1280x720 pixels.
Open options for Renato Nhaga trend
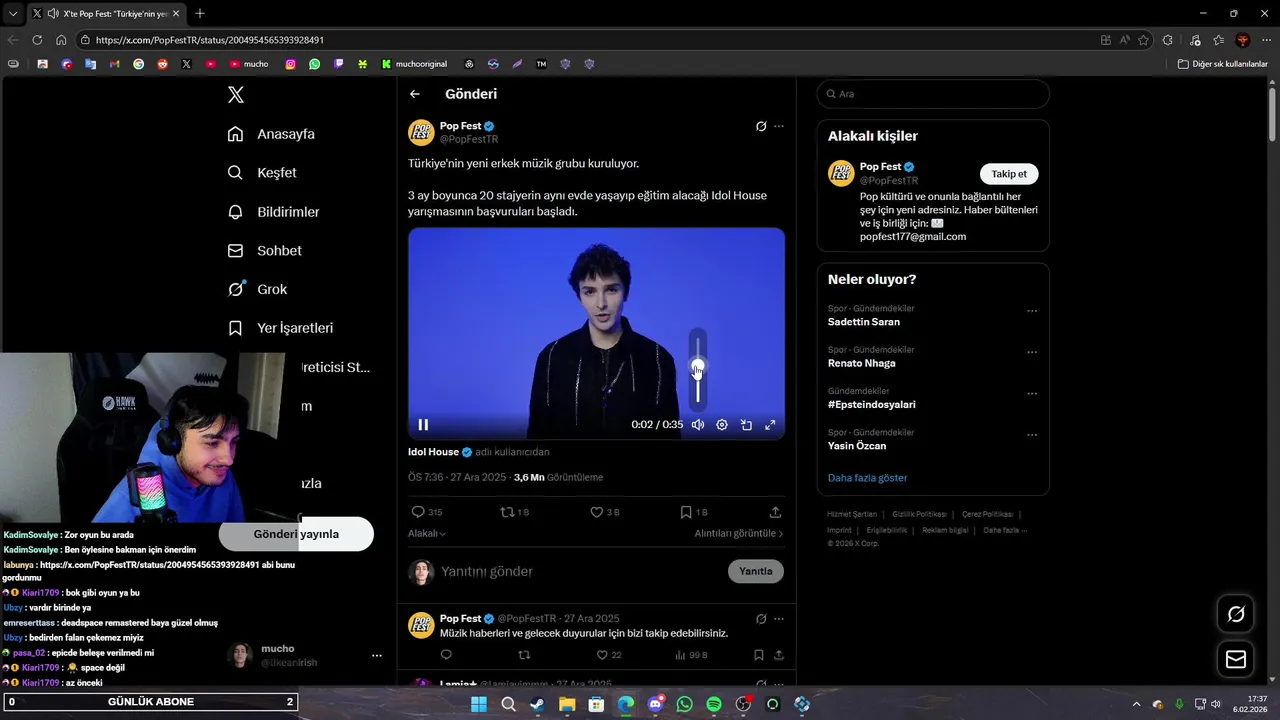(x=1032, y=353)
